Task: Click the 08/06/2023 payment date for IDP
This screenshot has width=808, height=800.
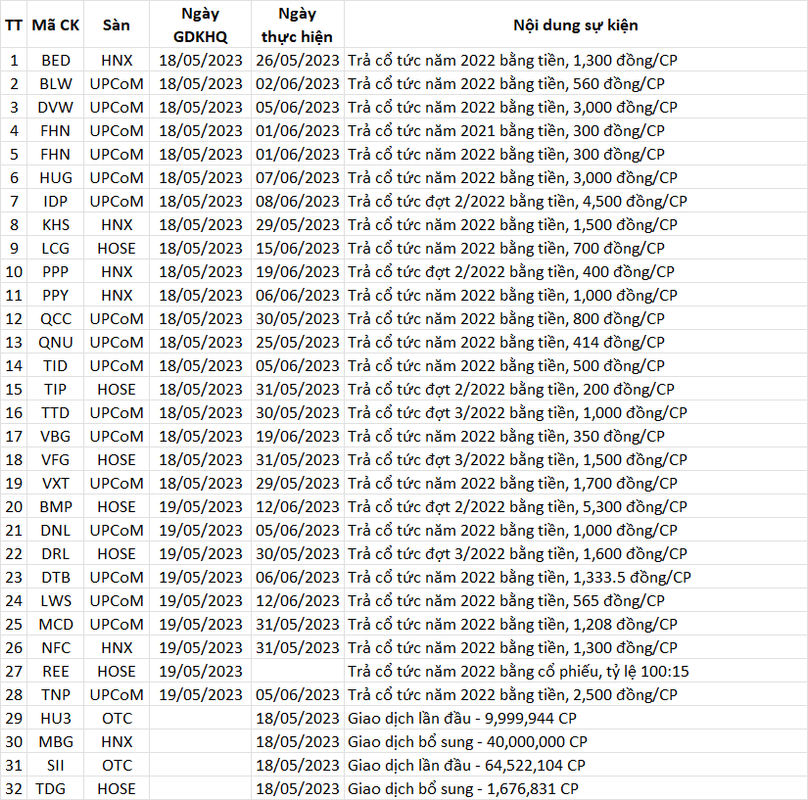Action: coord(297,201)
